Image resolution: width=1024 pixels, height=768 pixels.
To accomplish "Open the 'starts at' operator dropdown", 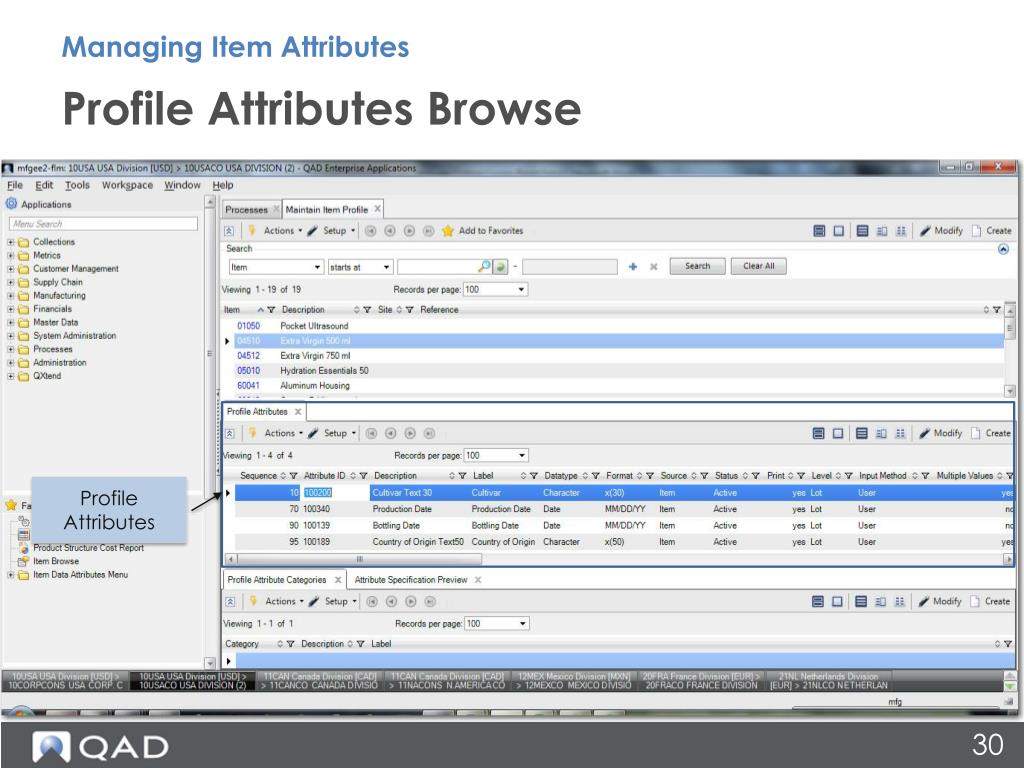I will (387, 267).
